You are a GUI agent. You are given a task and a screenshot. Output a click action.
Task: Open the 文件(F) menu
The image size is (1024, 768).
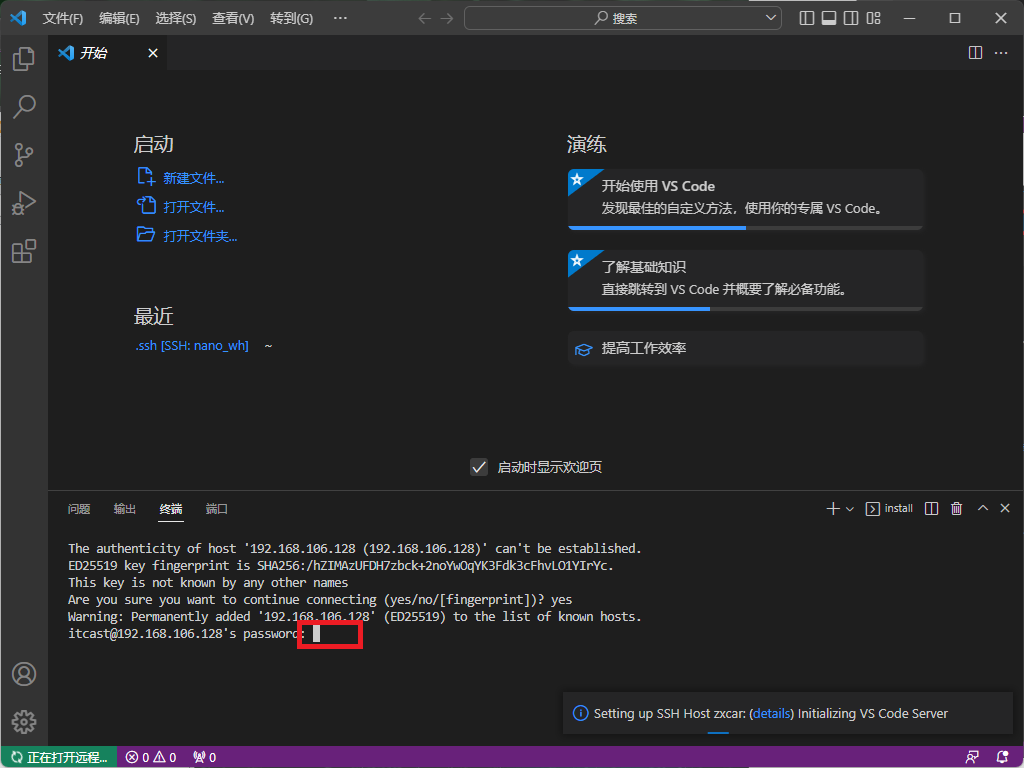tap(63, 18)
